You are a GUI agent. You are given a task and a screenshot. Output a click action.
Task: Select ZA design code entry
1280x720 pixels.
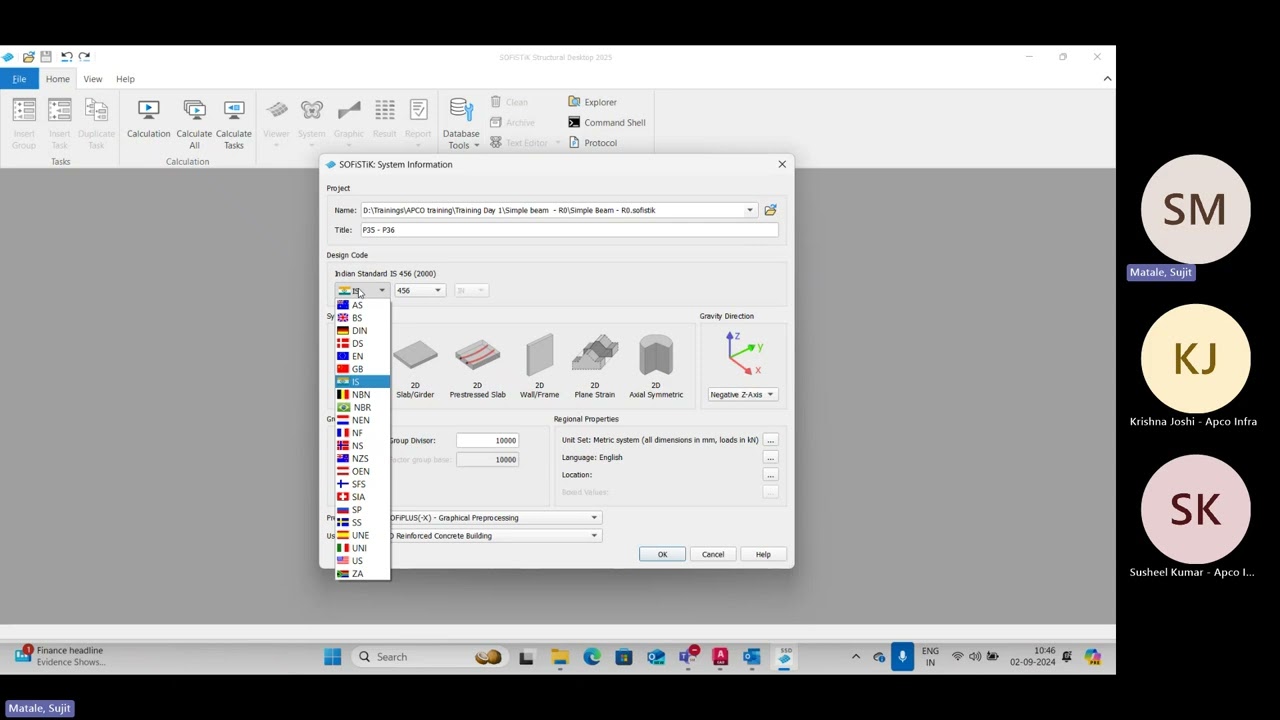coord(362,574)
